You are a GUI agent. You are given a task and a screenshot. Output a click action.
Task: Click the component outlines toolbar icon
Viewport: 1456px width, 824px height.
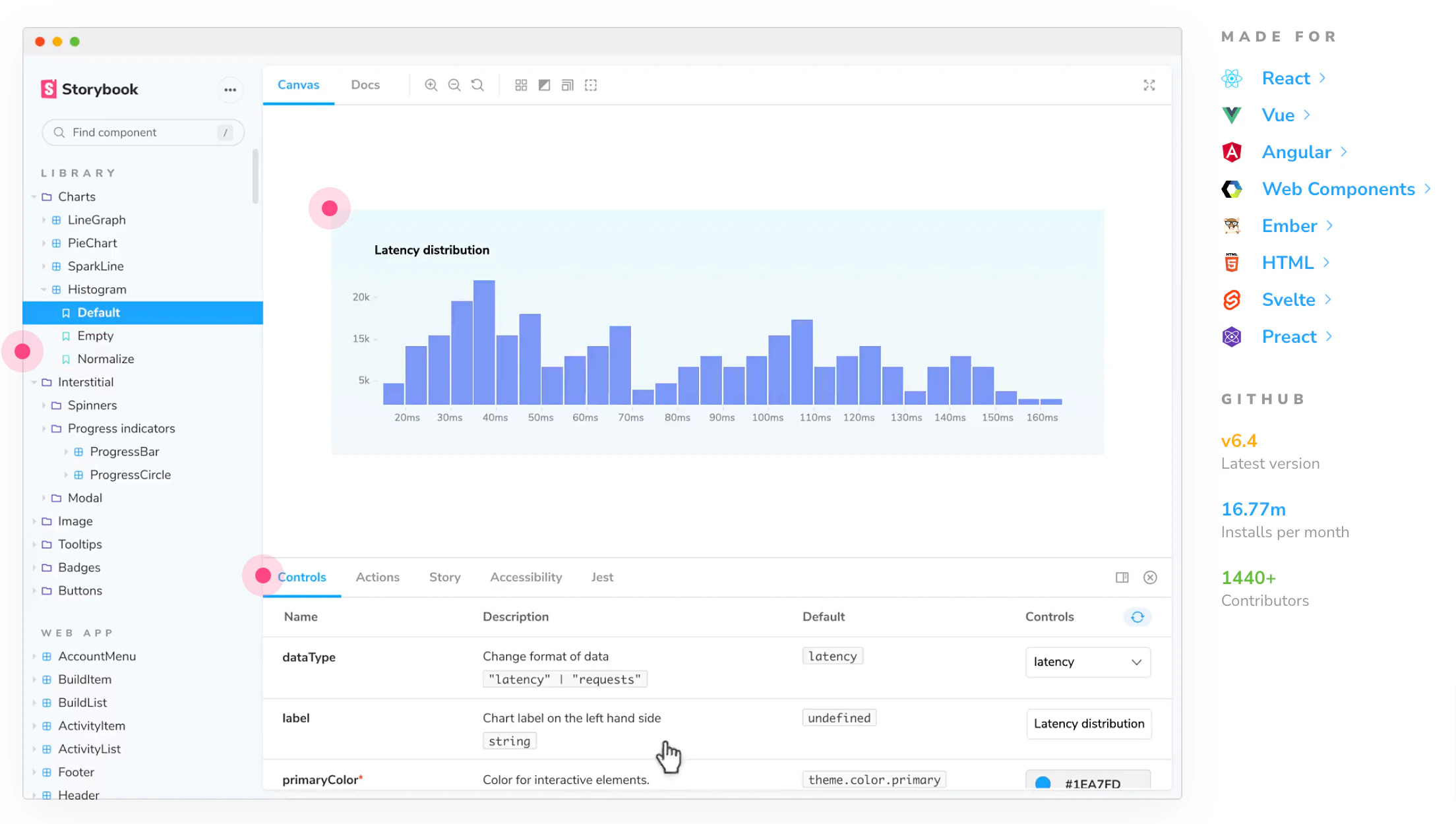point(591,85)
